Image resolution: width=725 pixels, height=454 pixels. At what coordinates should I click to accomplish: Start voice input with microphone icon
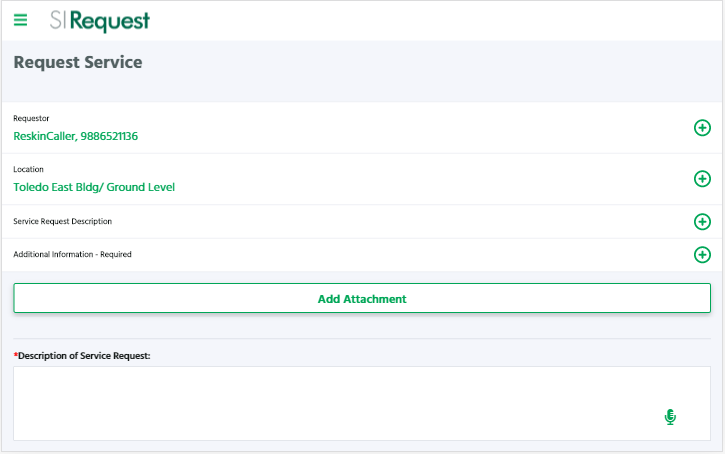670,417
